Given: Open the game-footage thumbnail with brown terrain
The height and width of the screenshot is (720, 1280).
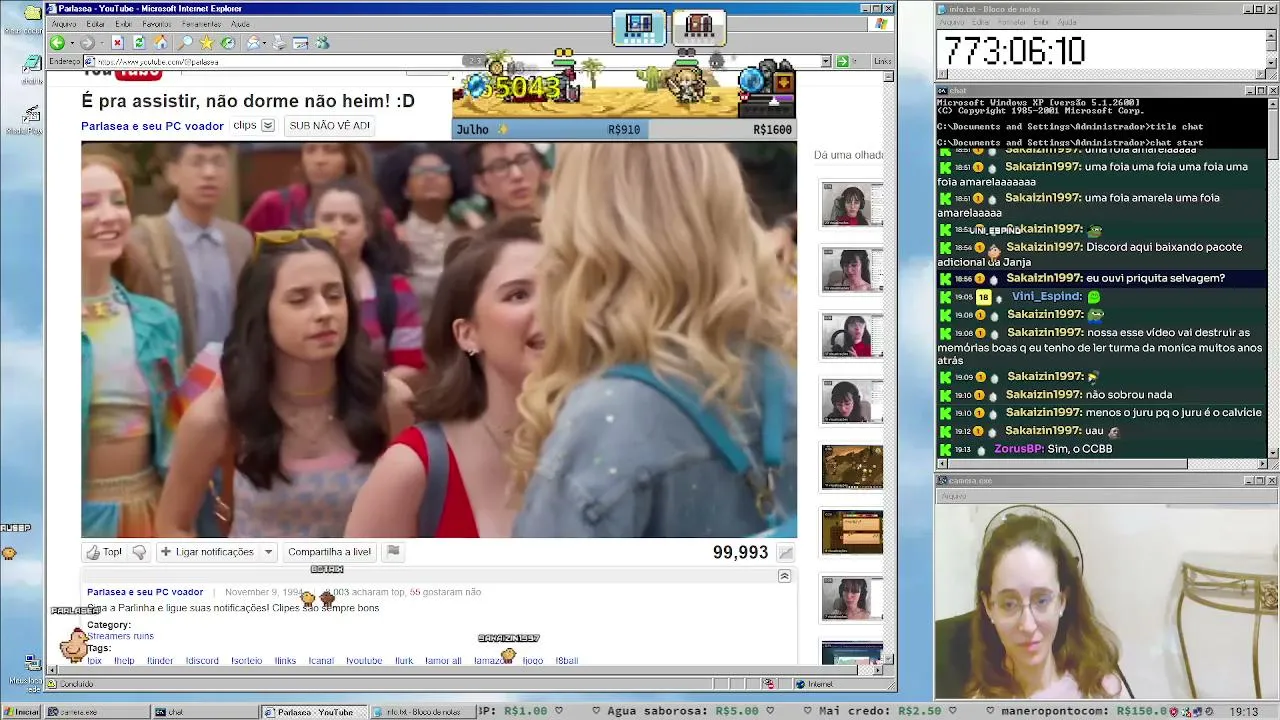Looking at the screenshot, I should pos(852,467).
